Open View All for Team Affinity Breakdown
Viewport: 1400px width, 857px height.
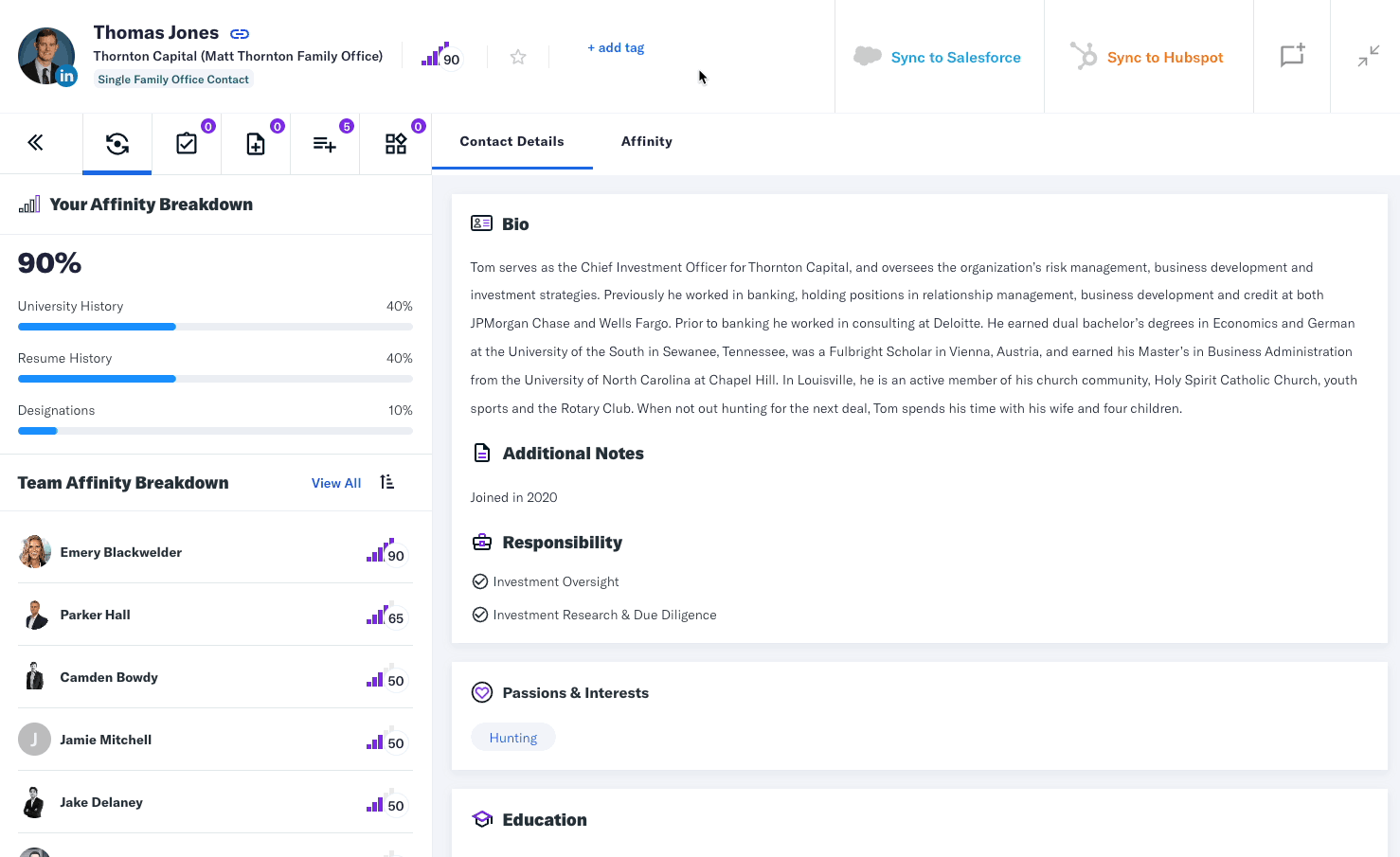335,482
